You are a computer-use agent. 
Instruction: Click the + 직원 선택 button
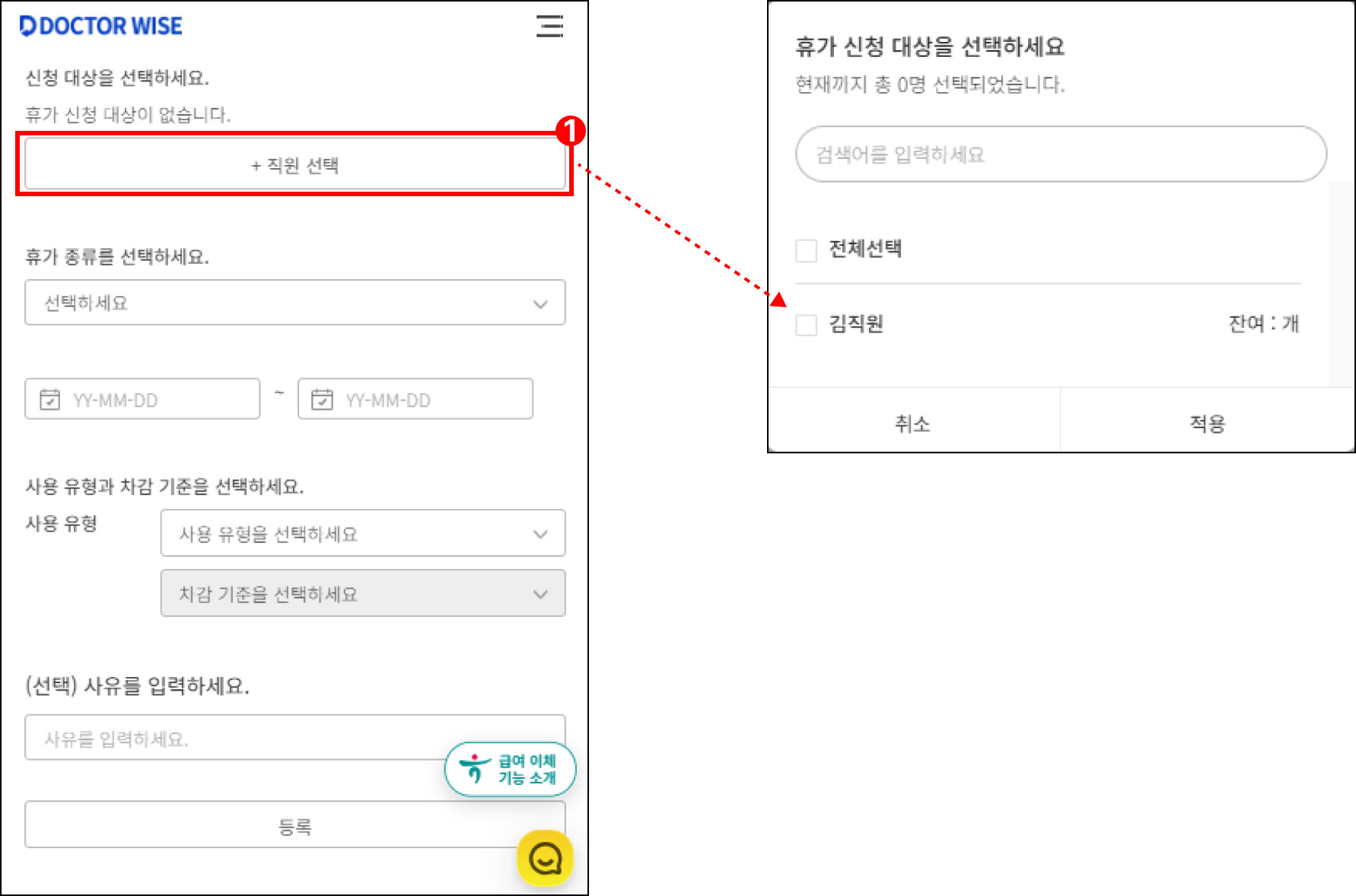[x=295, y=164]
